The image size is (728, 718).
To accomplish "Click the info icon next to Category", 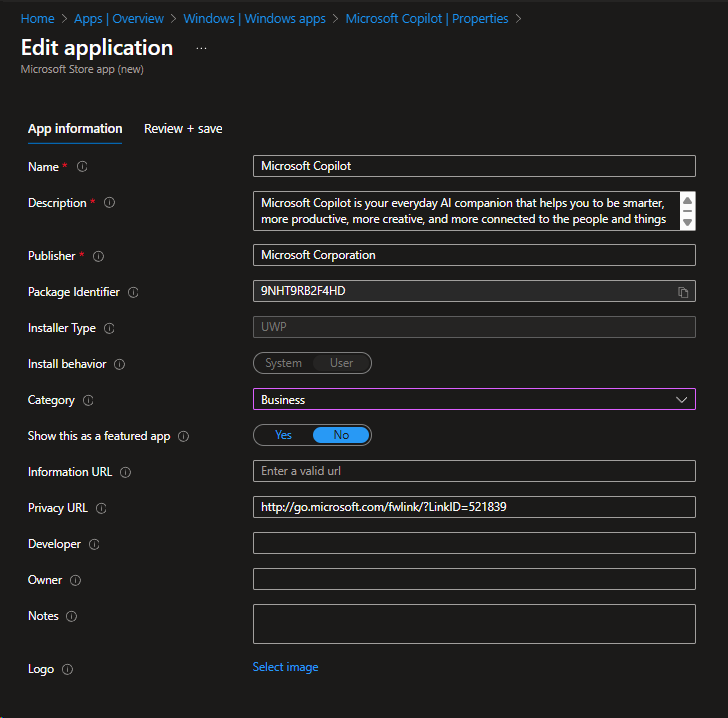I will click(88, 400).
